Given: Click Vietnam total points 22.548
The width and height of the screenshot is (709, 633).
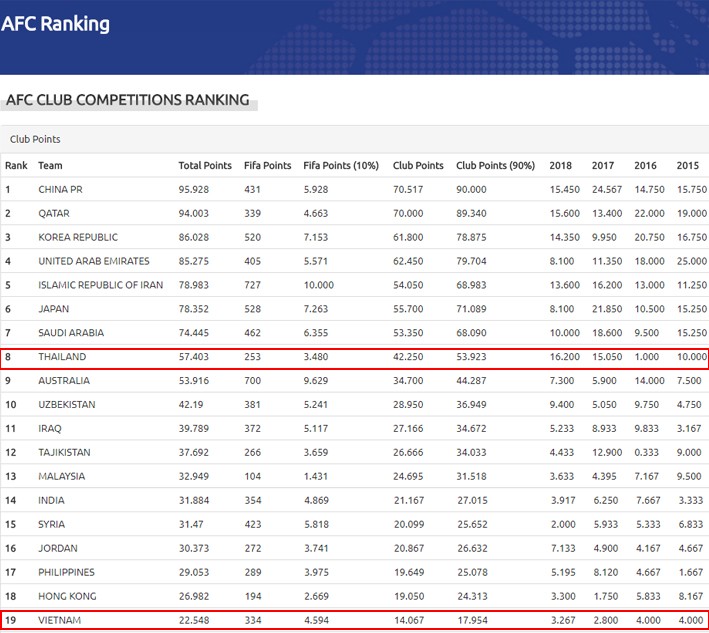Looking at the screenshot, I should coord(194,621).
